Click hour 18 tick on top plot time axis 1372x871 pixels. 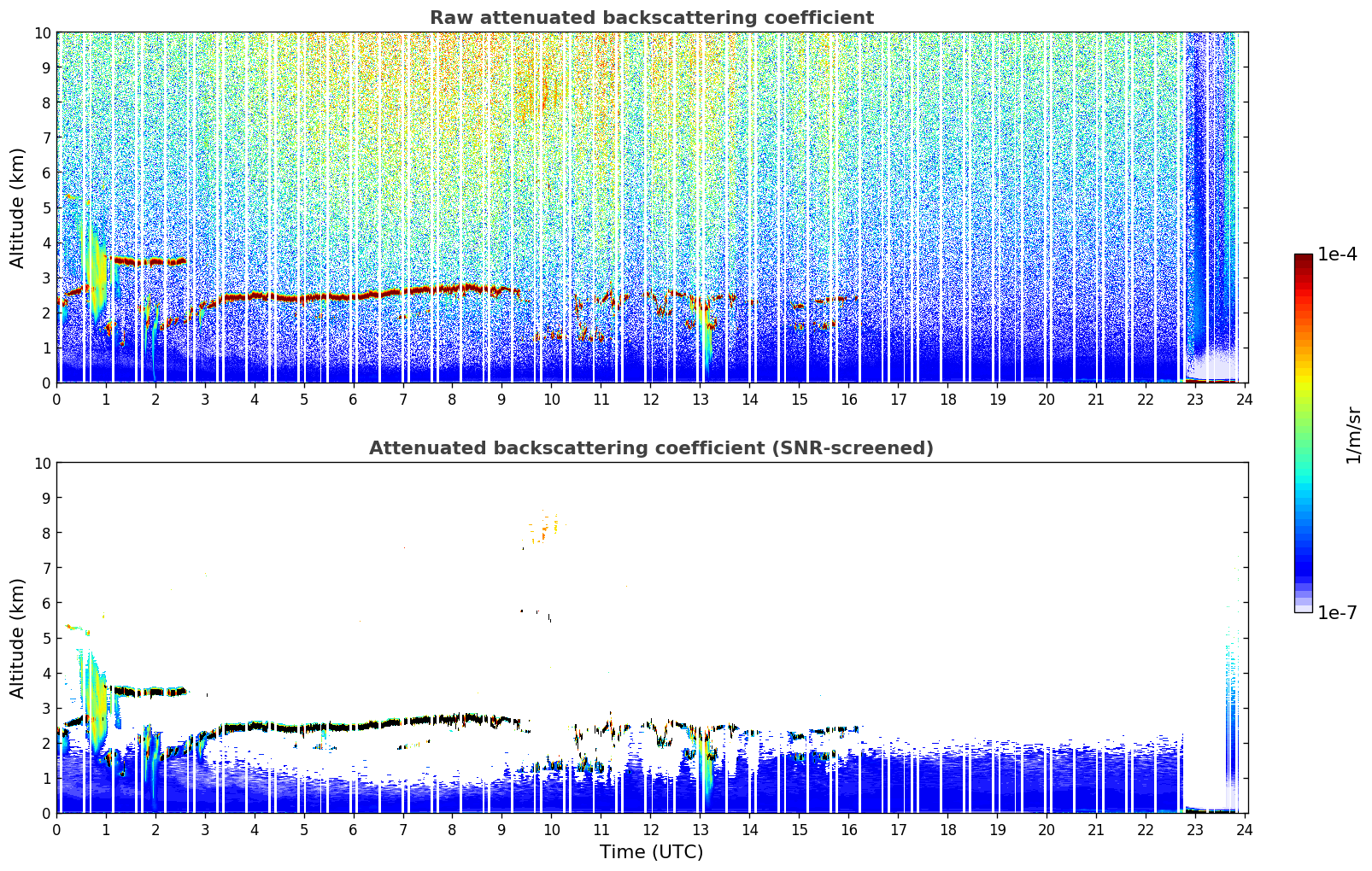pos(947,399)
